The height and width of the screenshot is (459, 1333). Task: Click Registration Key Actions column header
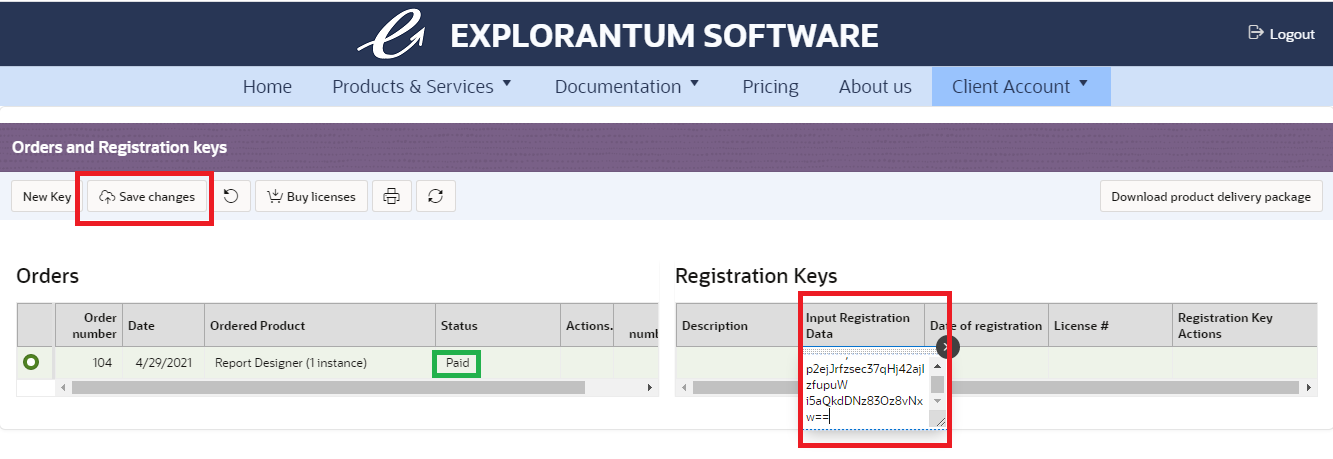(1244, 325)
